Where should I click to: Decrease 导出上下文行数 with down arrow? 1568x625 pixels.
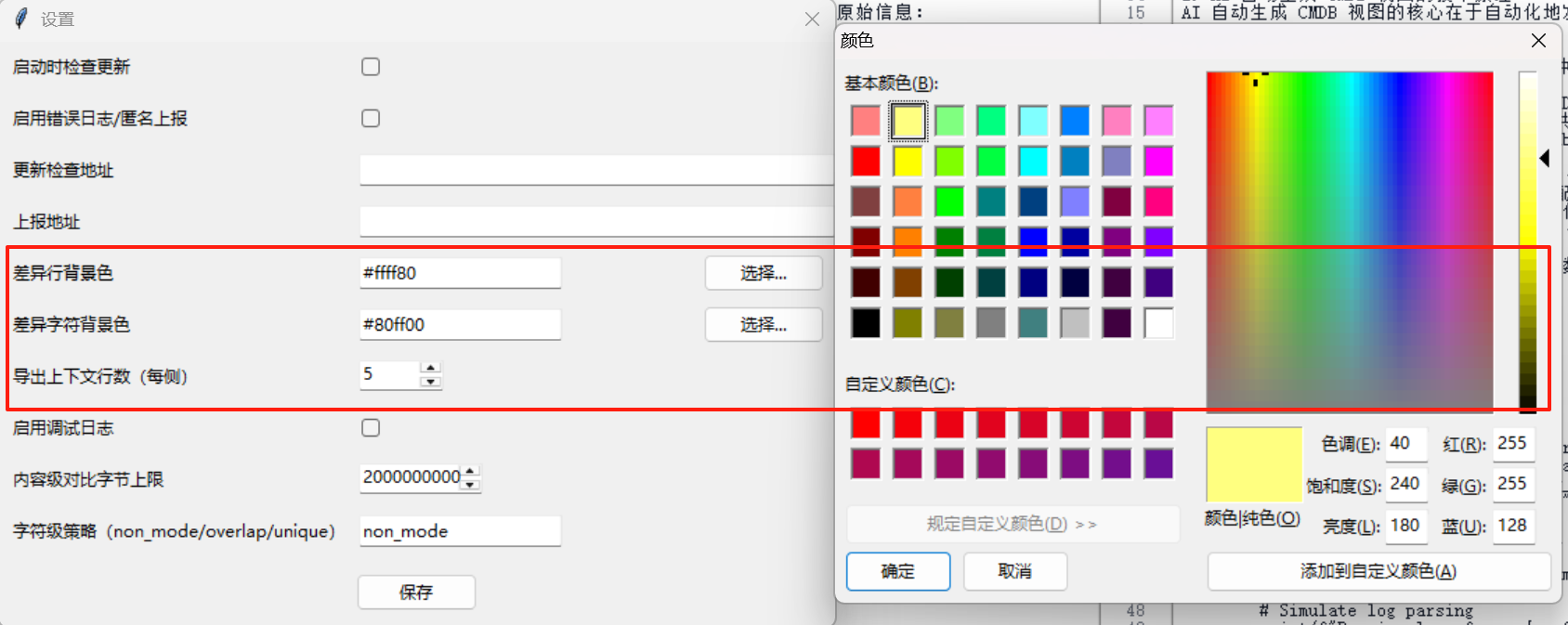[x=430, y=382]
